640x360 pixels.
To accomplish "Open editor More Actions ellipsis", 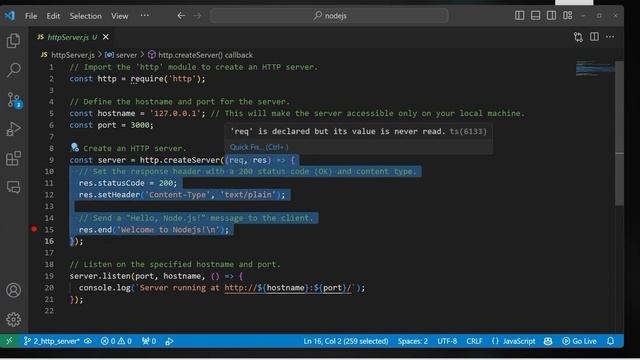I will coord(610,37).
